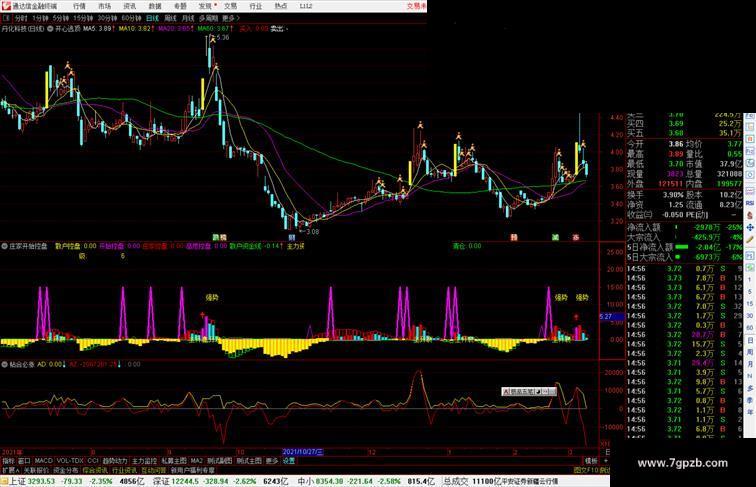The image size is (756, 487).
Task: Click the round icon before 庄家开始控盘
Action: click(x=4, y=246)
